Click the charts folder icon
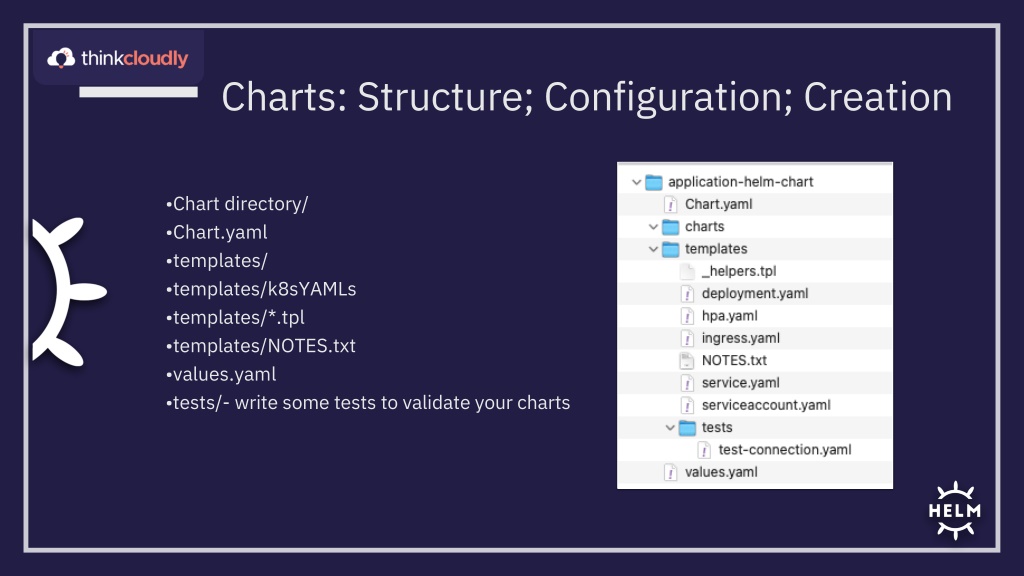The height and width of the screenshot is (576, 1024). 671,227
